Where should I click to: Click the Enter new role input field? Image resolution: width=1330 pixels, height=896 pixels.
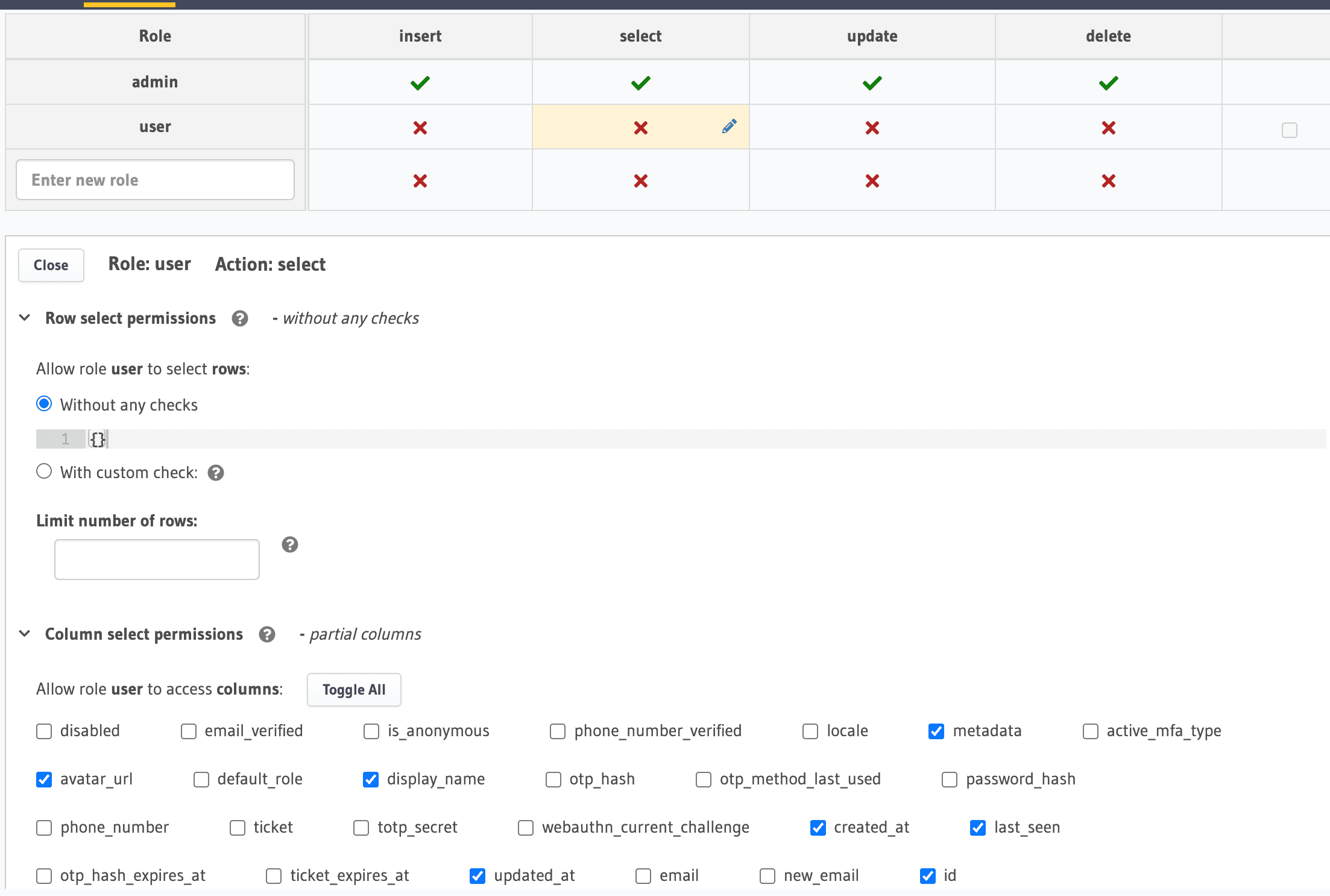[154, 180]
